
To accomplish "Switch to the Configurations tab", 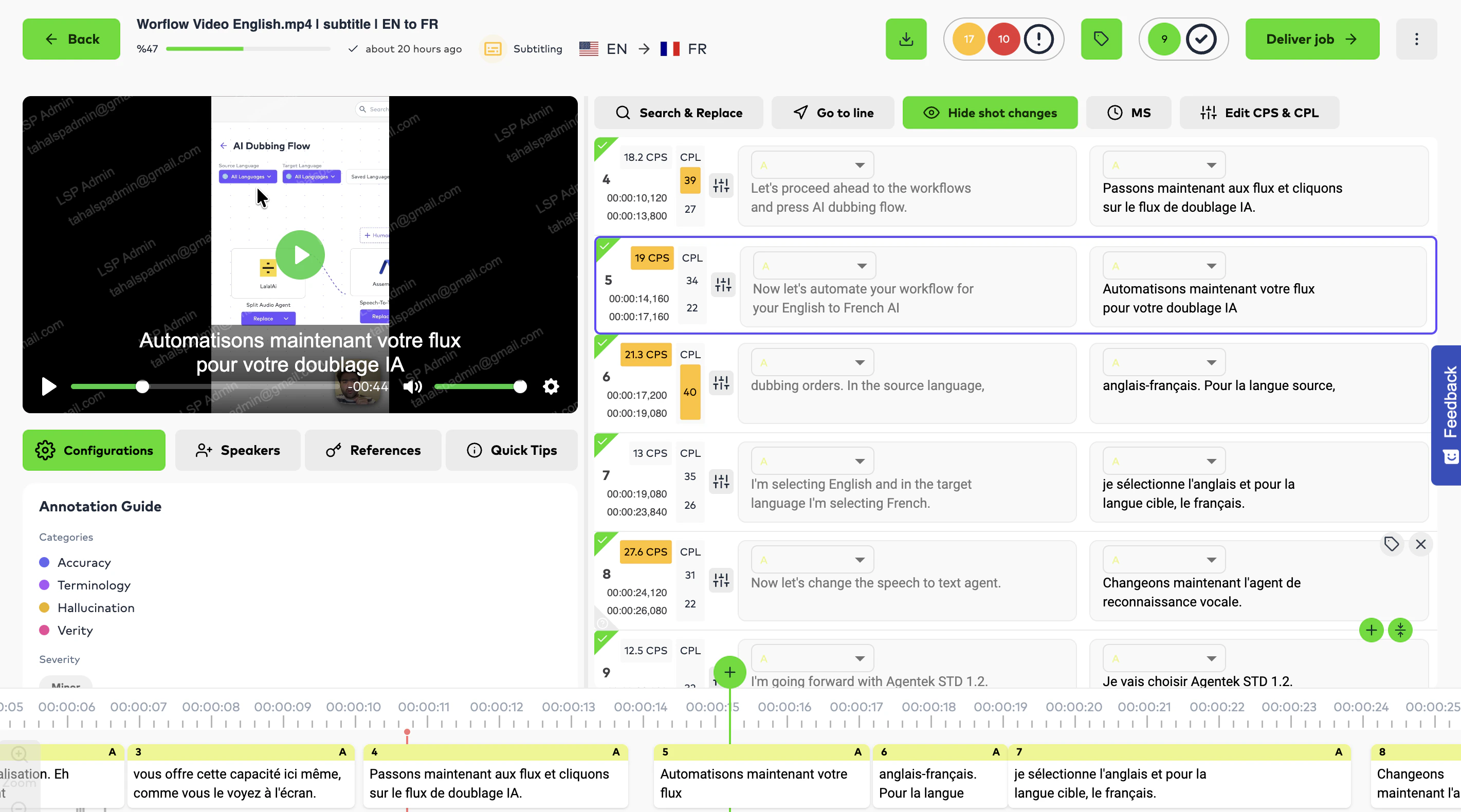I will tap(94, 450).
